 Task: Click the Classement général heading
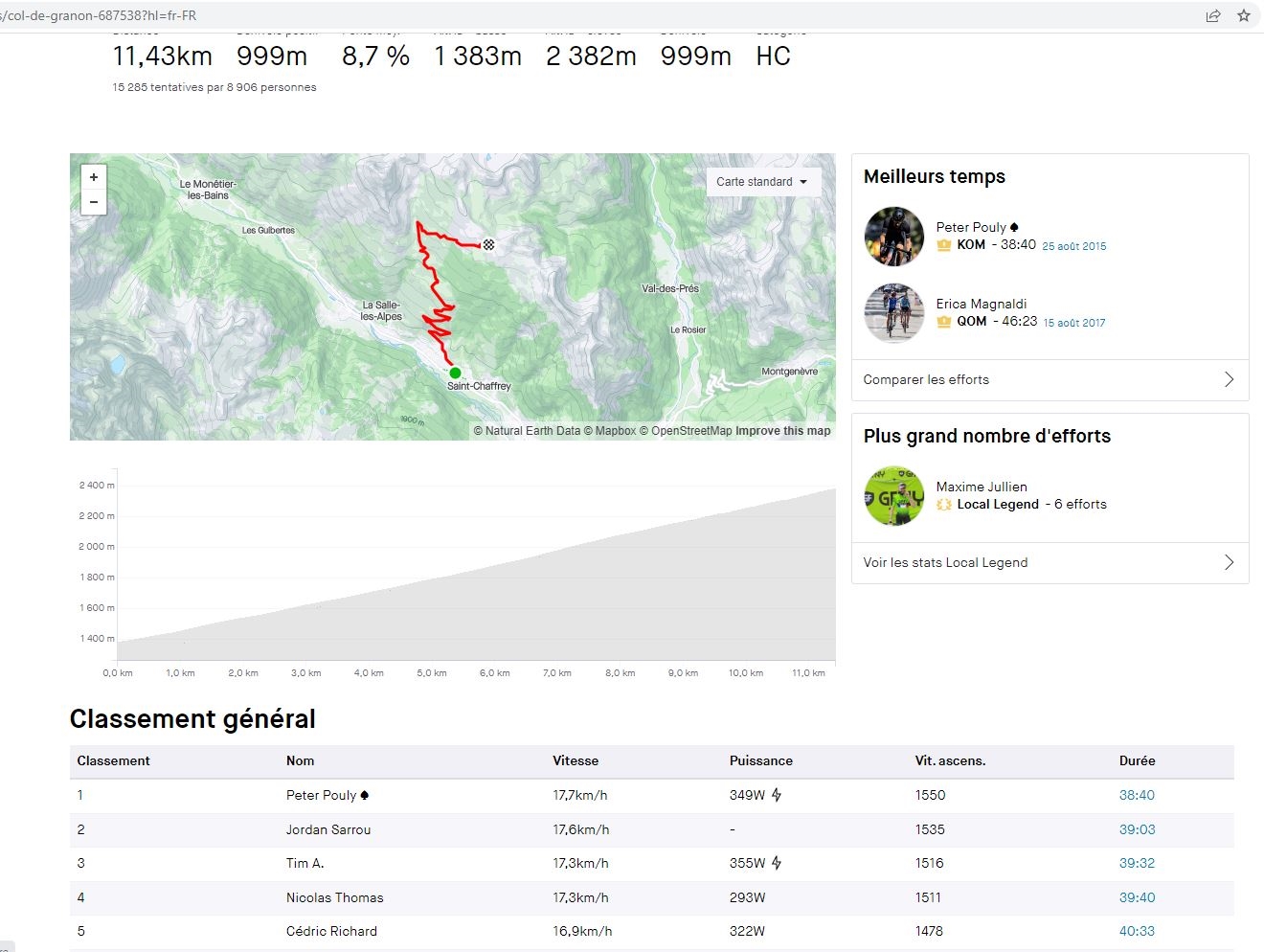pyautogui.click(x=192, y=719)
